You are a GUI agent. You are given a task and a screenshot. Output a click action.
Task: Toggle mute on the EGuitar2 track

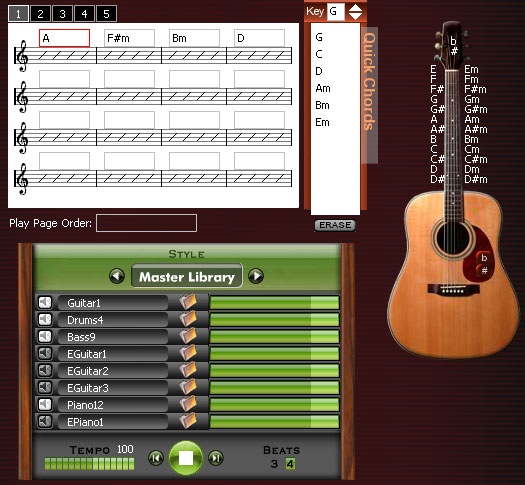[45, 371]
